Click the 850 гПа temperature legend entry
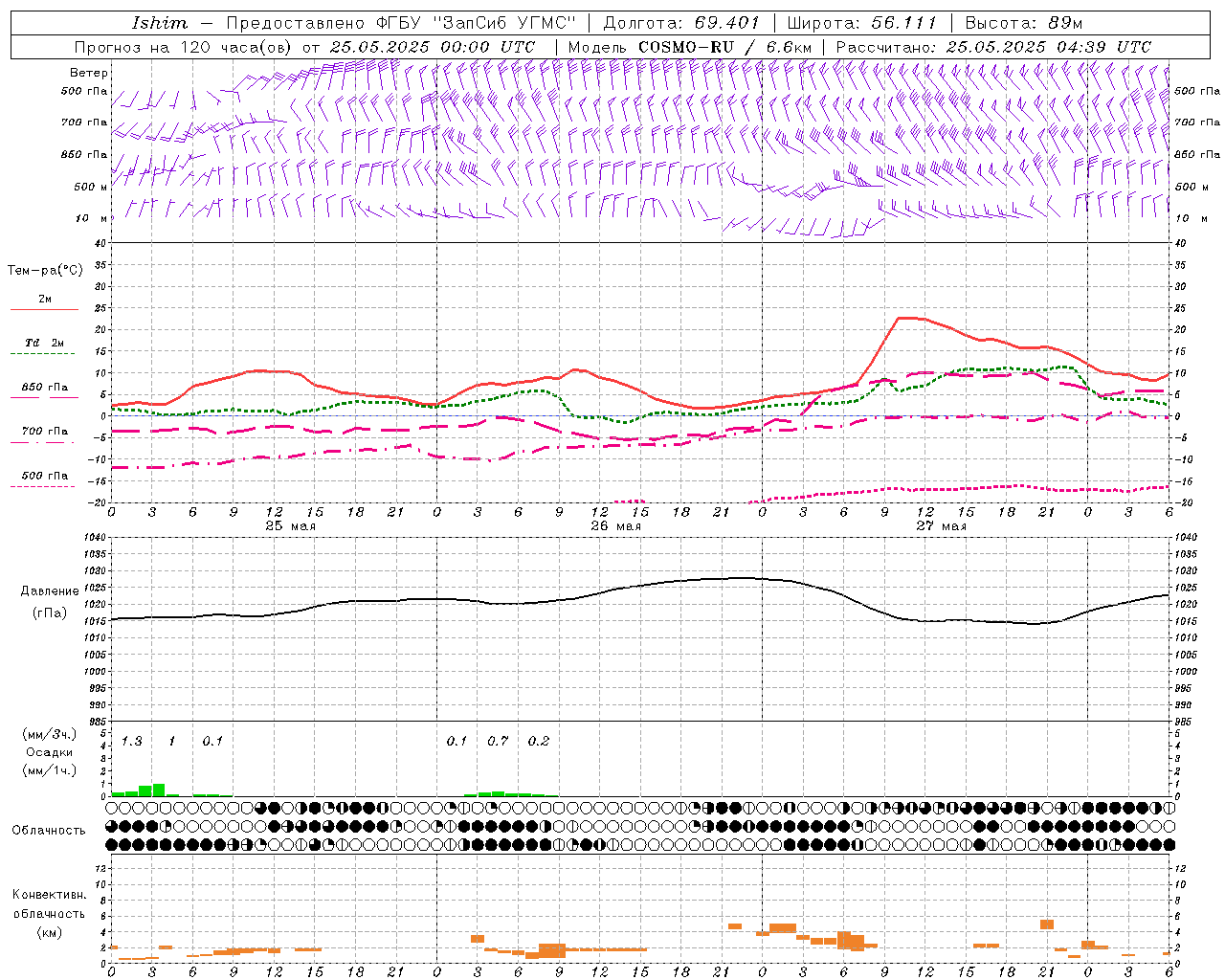Screen dimensions: 1225x980 click(45, 388)
